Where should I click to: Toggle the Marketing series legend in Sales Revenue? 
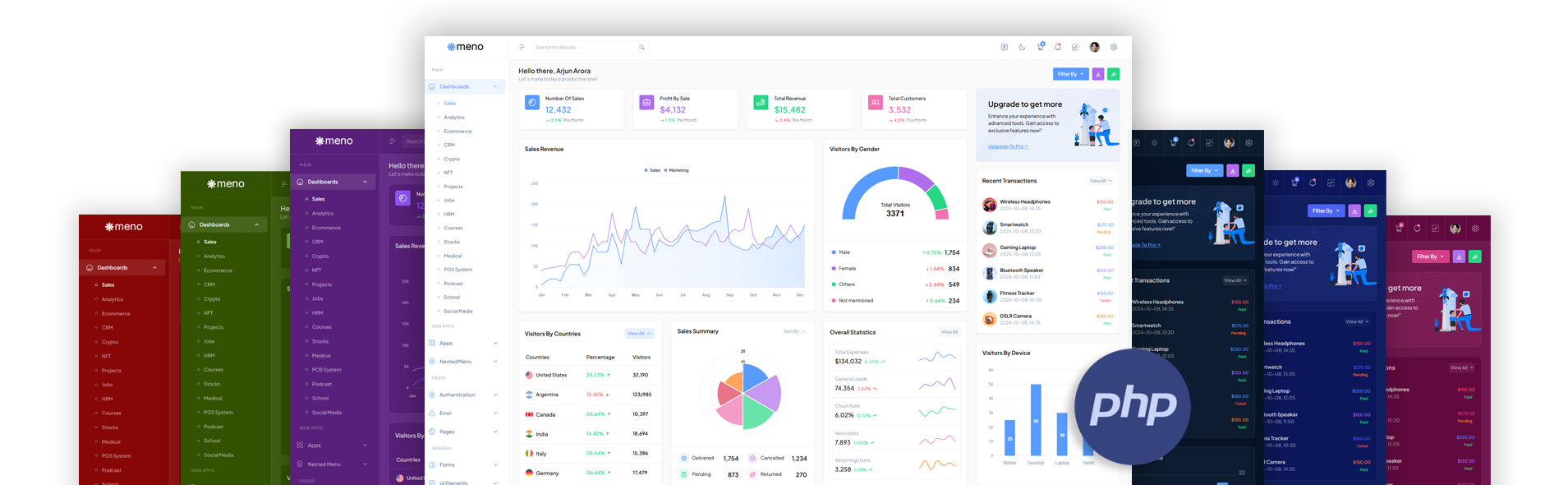(x=676, y=170)
